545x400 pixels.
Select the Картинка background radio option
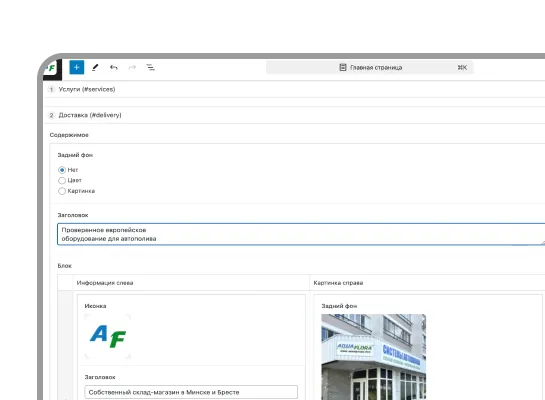pyautogui.click(x=62, y=191)
